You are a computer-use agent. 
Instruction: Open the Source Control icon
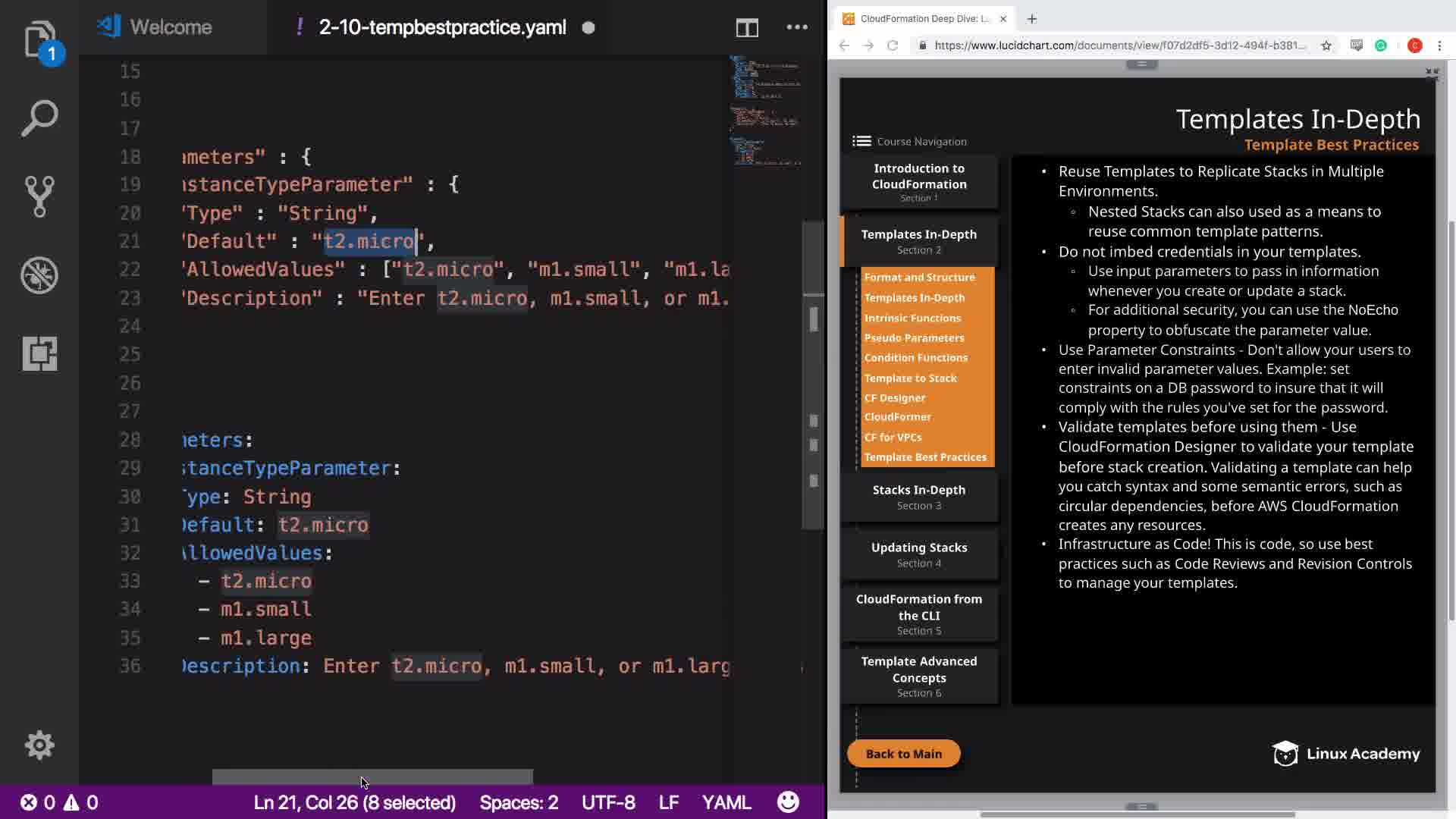39,196
